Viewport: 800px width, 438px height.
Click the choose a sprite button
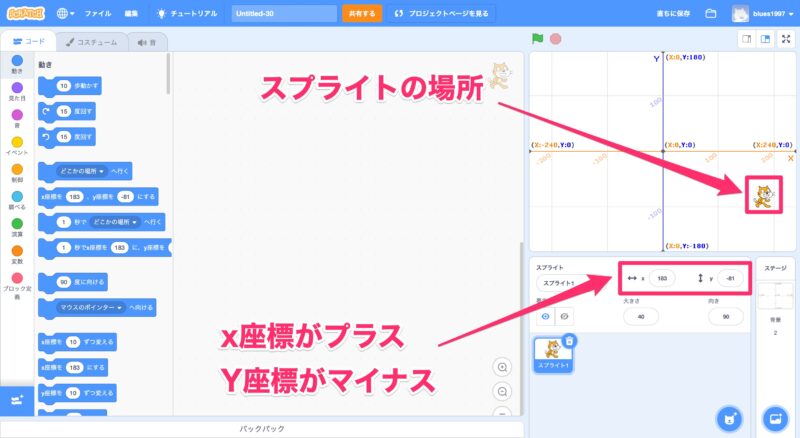click(729, 417)
